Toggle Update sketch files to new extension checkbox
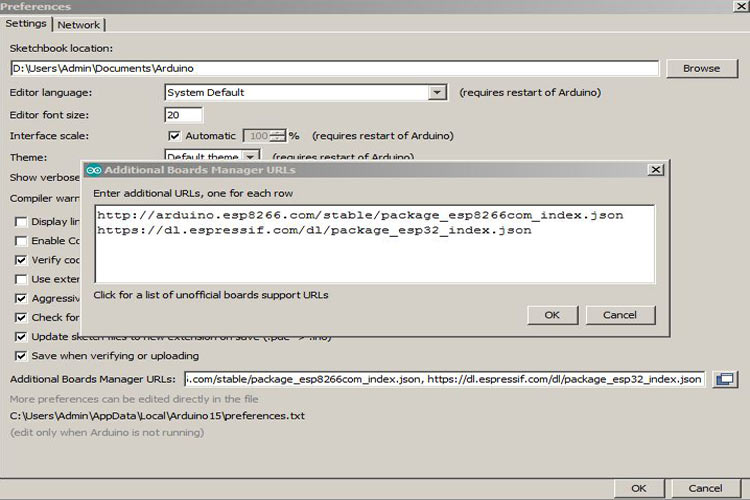Viewport: 750px width, 500px height. tap(21, 337)
